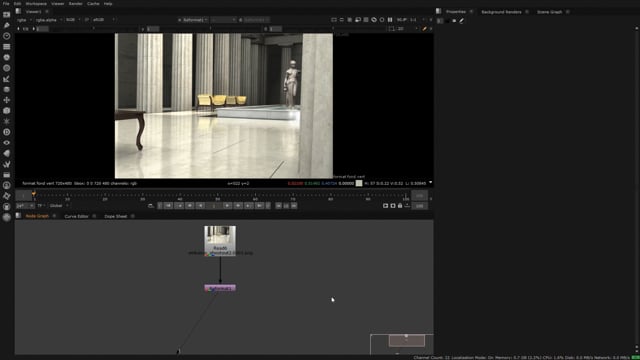Close the Viewer1 tab

47,11
